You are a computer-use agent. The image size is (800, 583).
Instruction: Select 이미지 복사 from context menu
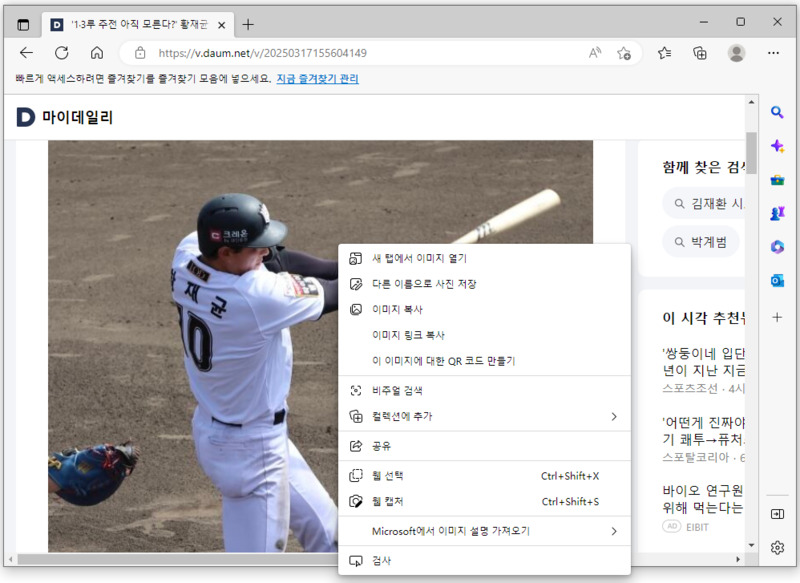(x=398, y=309)
